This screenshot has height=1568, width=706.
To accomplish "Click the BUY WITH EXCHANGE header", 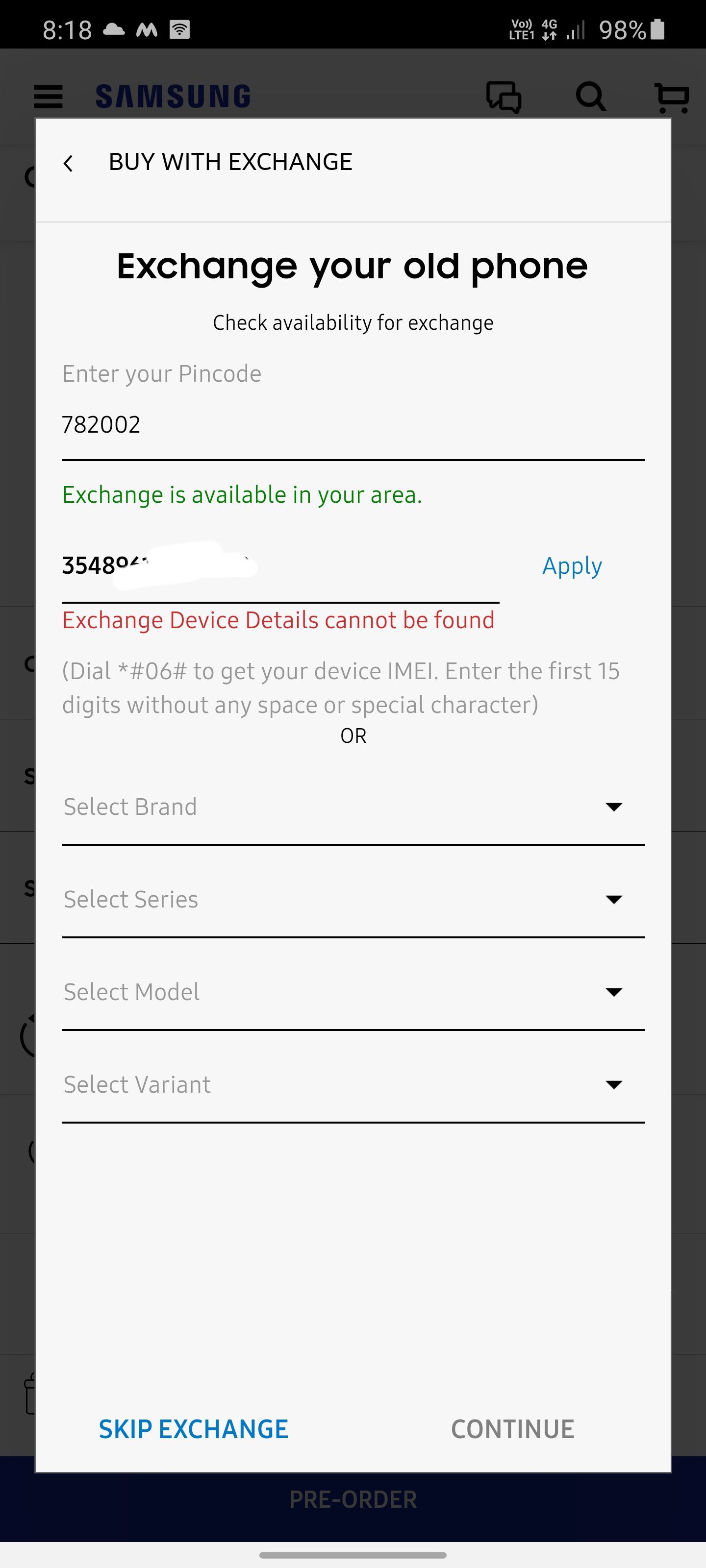I will point(230,162).
